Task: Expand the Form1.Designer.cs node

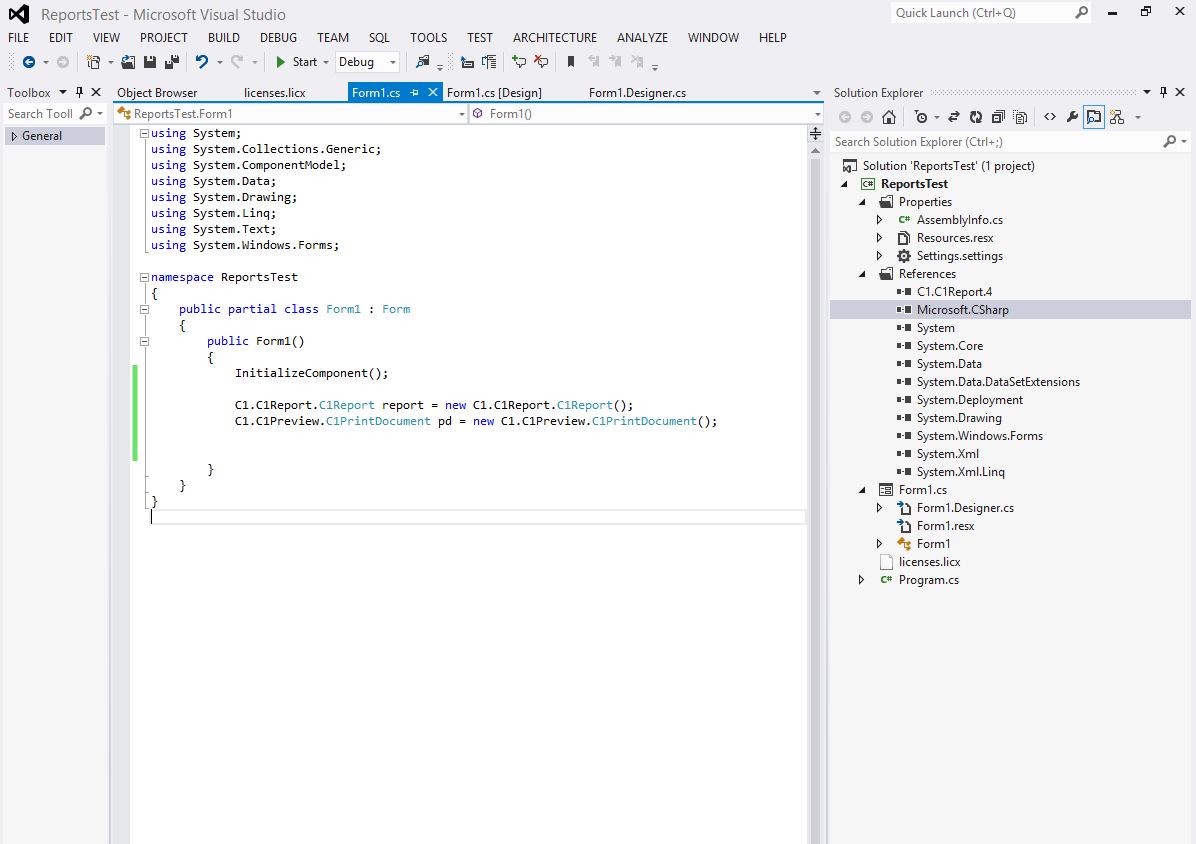Action: click(x=879, y=508)
